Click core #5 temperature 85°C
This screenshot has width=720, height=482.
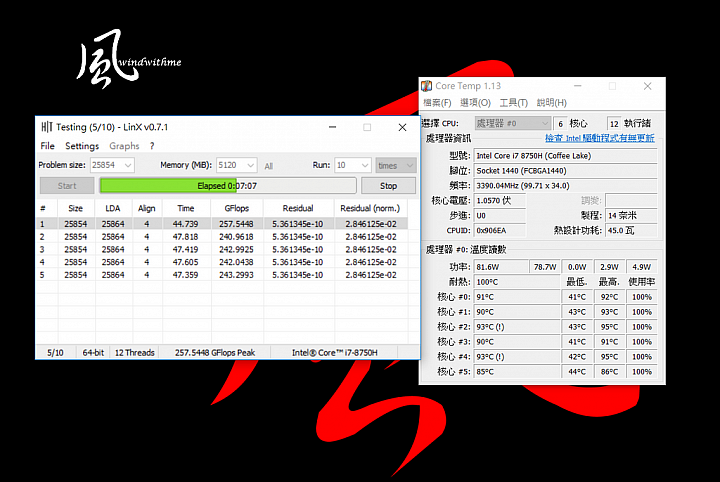pyautogui.click(x=517, y=372)
